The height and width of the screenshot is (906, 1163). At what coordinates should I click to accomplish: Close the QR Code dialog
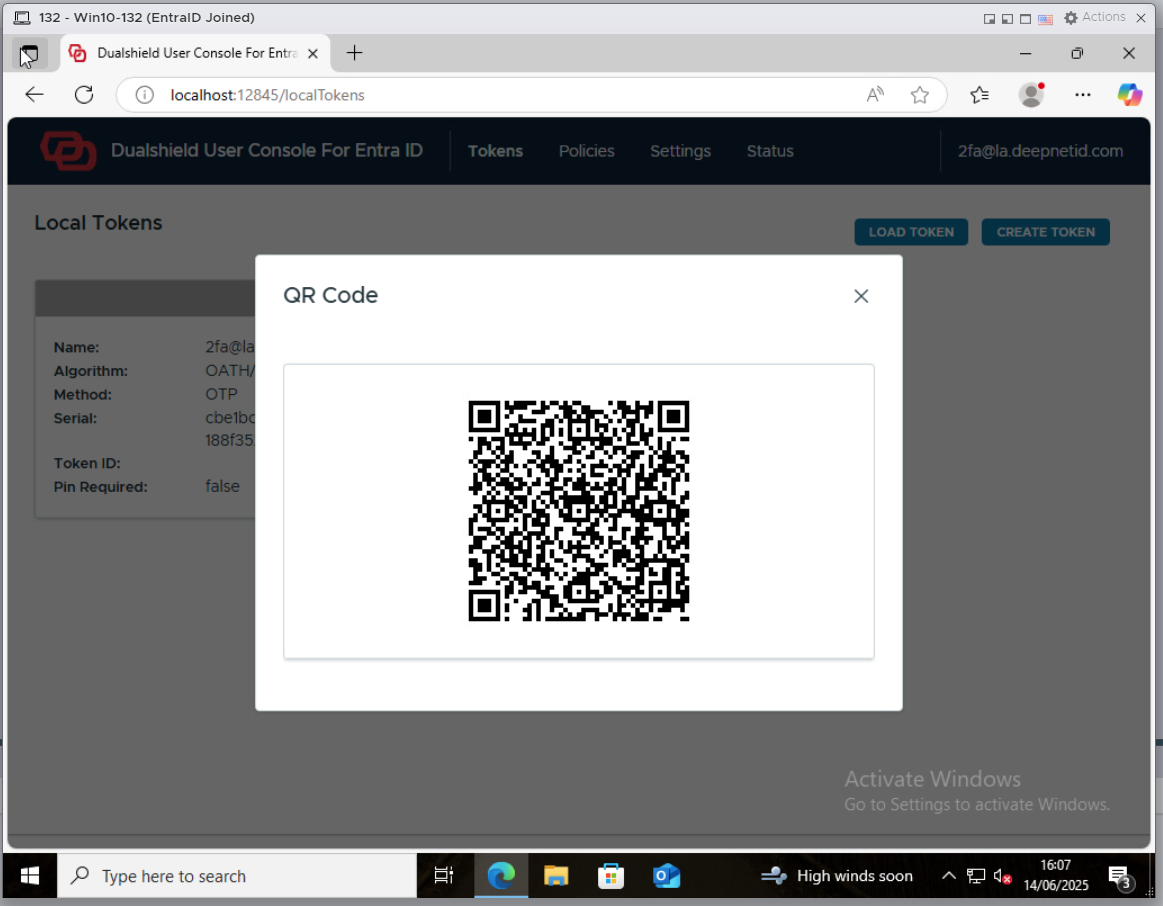(861, 296)
